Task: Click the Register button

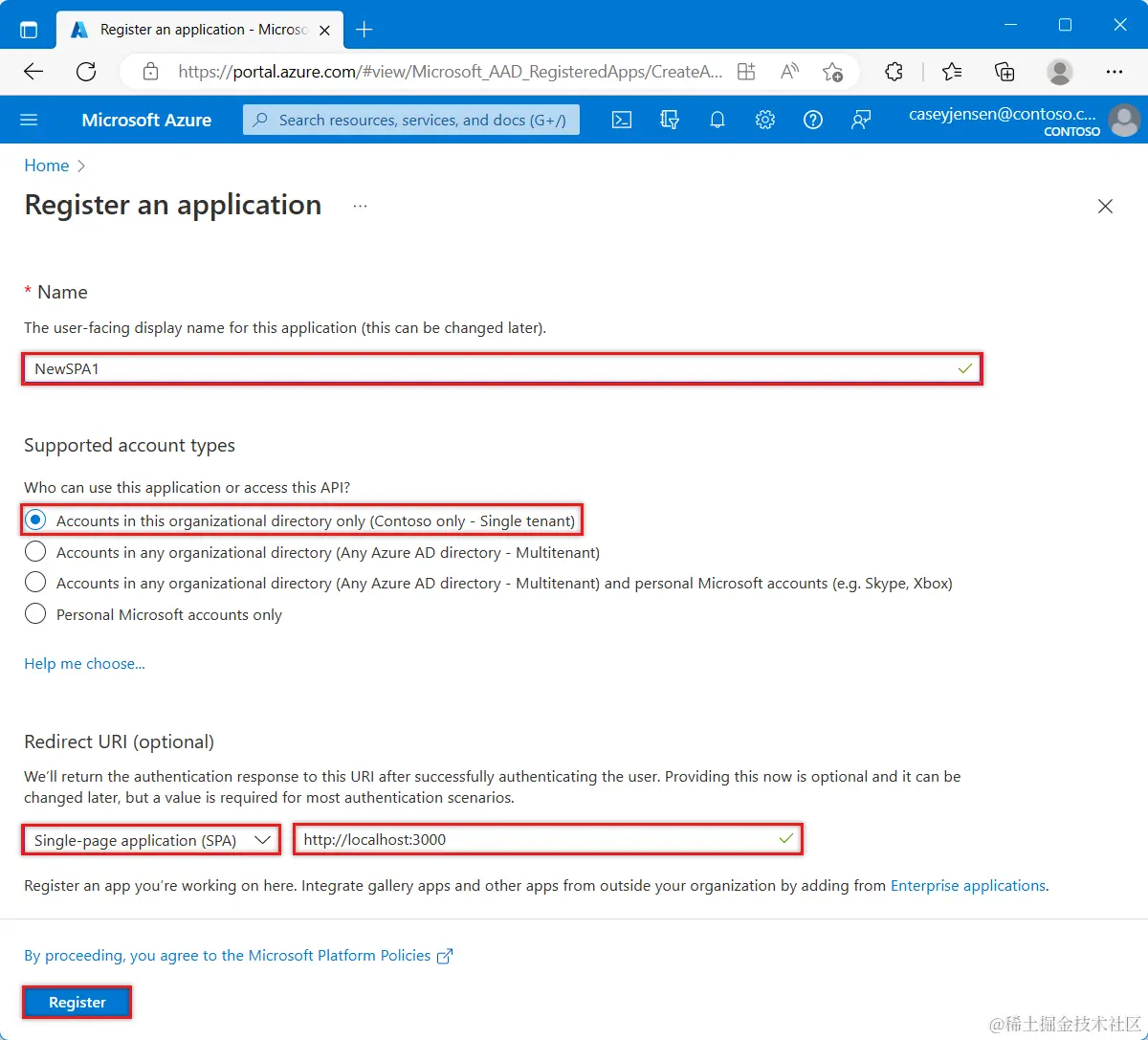Action: pos(77,1002)
